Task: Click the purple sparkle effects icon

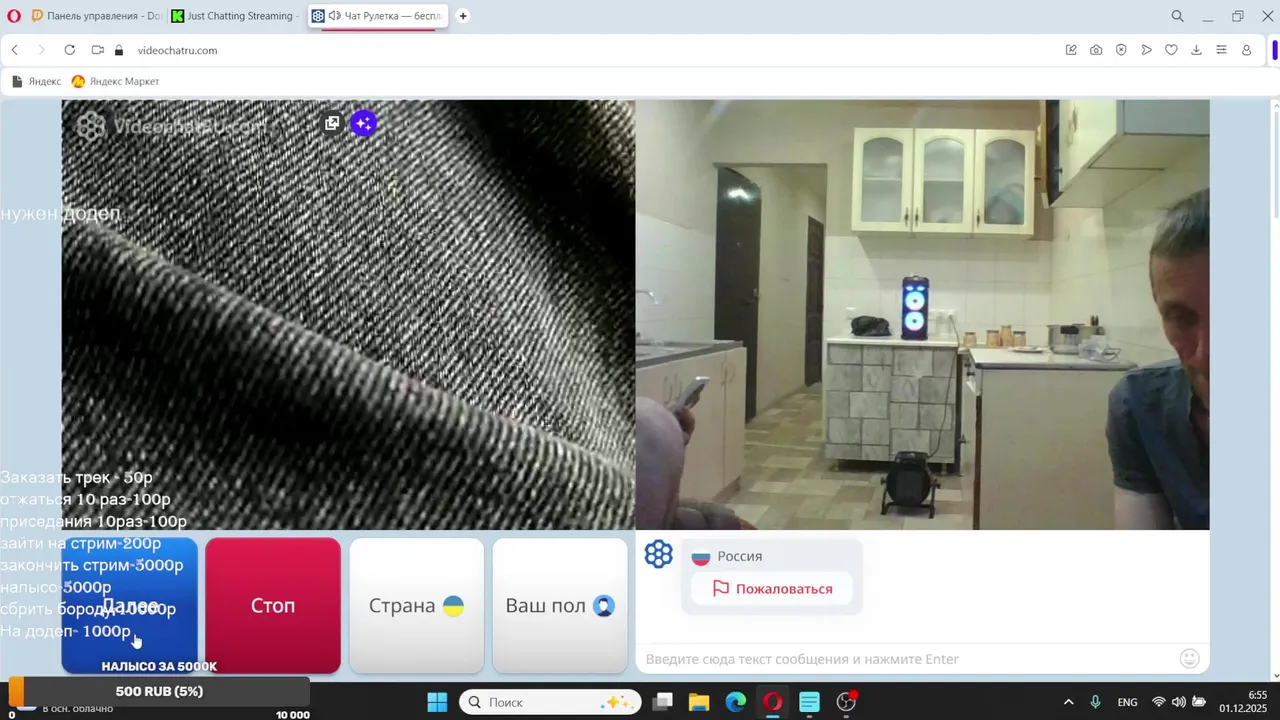Action: point(364,123)
